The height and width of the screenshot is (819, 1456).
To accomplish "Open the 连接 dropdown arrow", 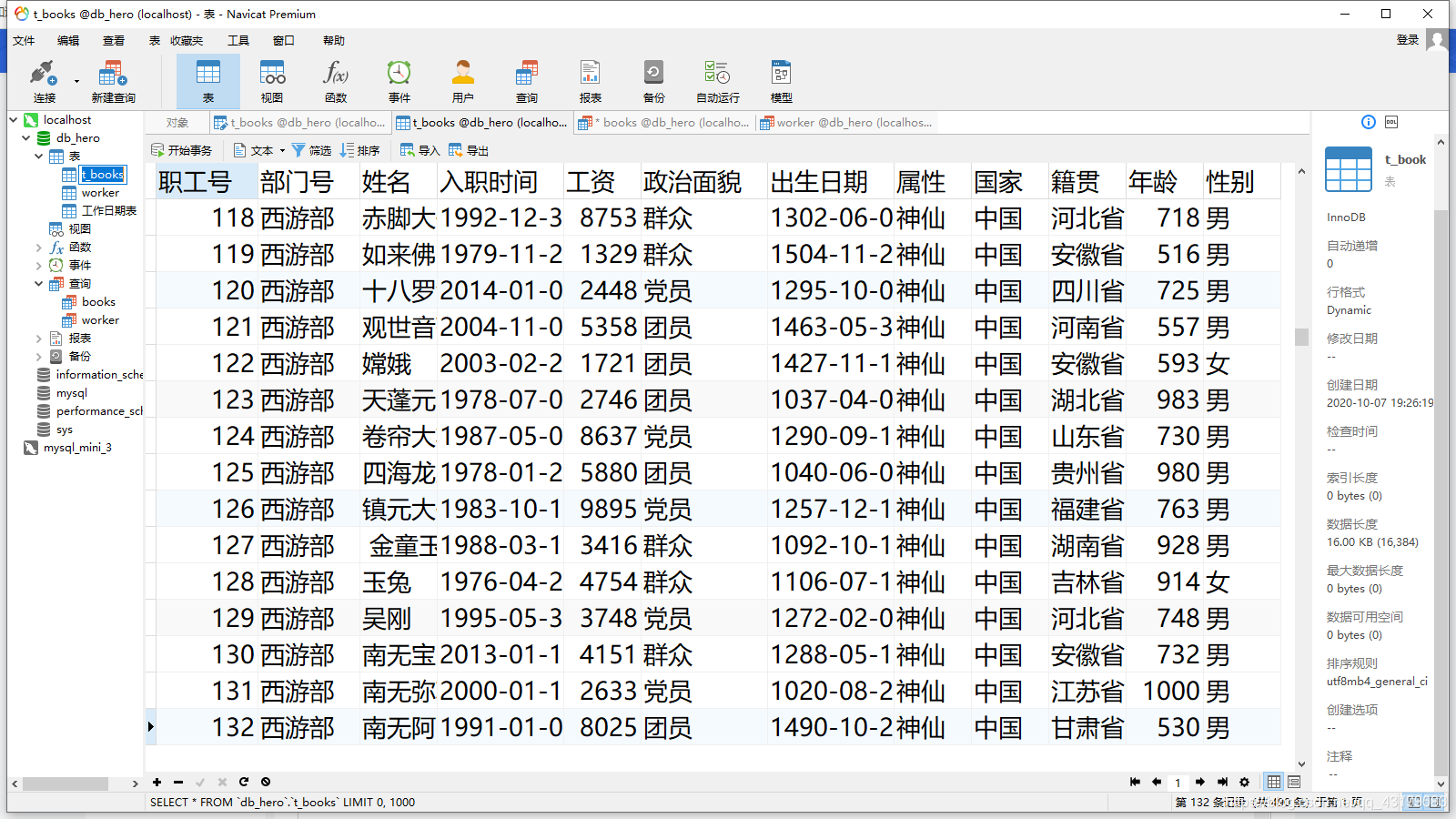I will pyautogui.click(x=76, y=82).
